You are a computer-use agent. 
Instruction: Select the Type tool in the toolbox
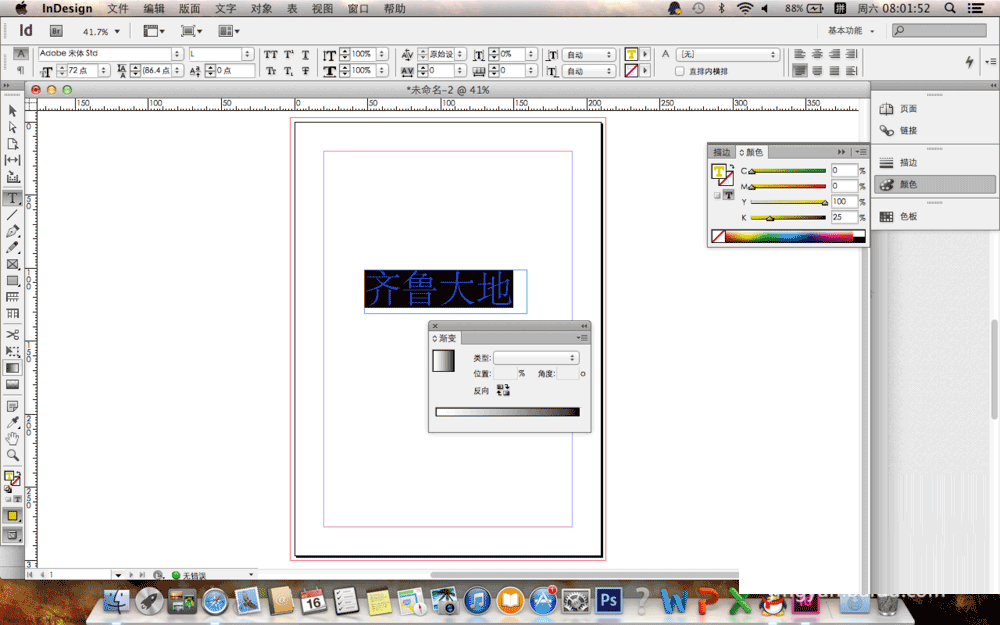pos(13,198)
